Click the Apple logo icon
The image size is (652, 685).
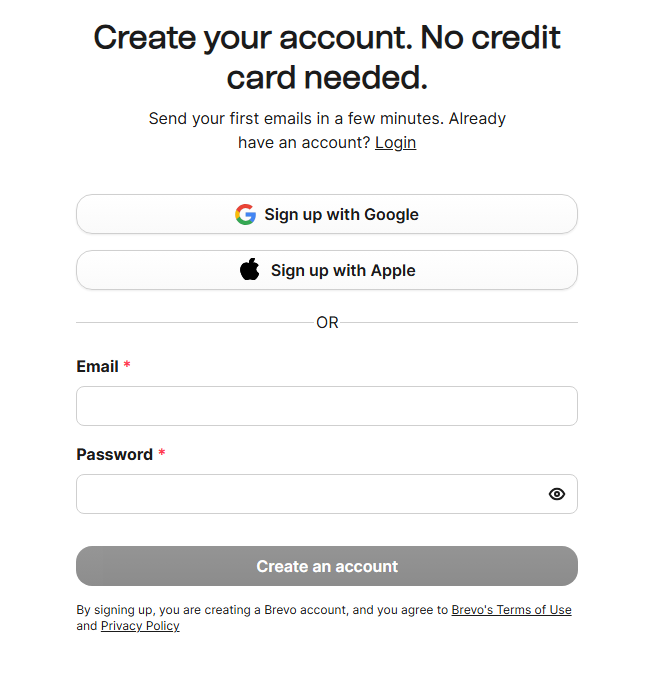tap(250, 270)
